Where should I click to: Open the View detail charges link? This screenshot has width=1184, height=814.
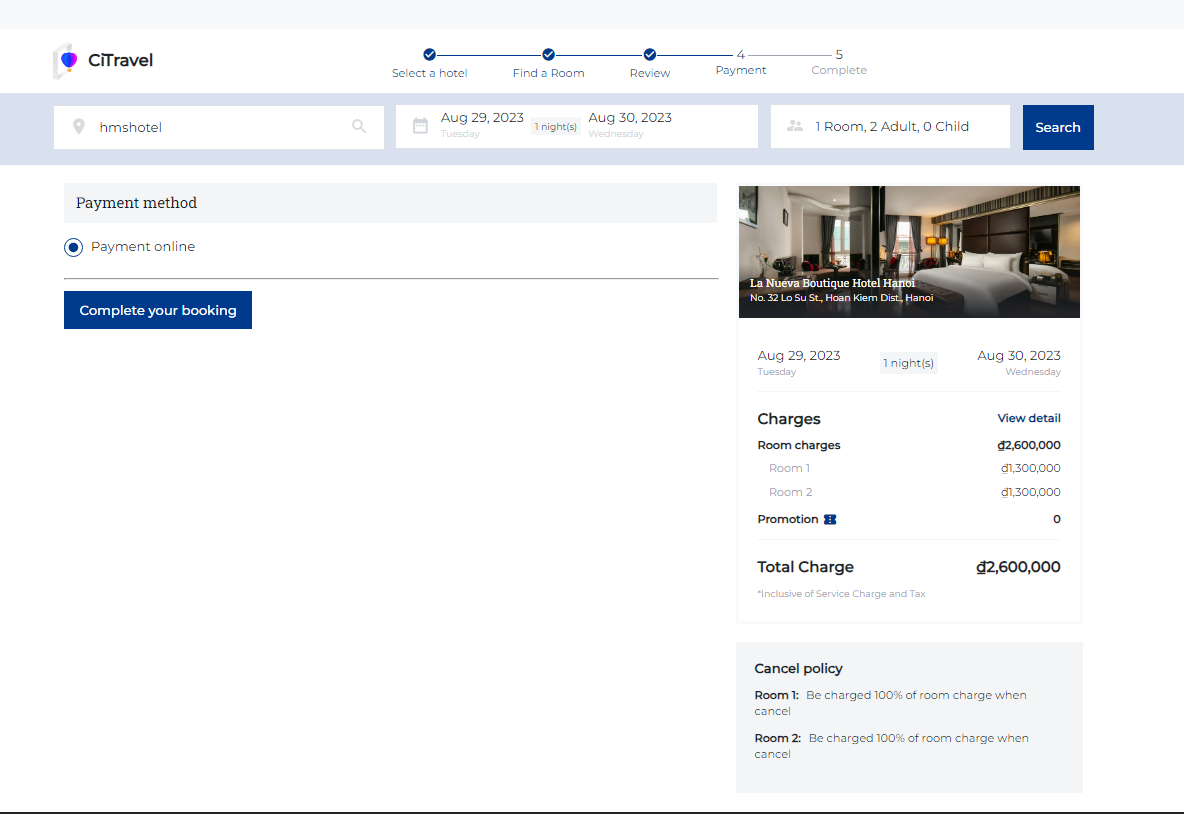point(1028,418)
